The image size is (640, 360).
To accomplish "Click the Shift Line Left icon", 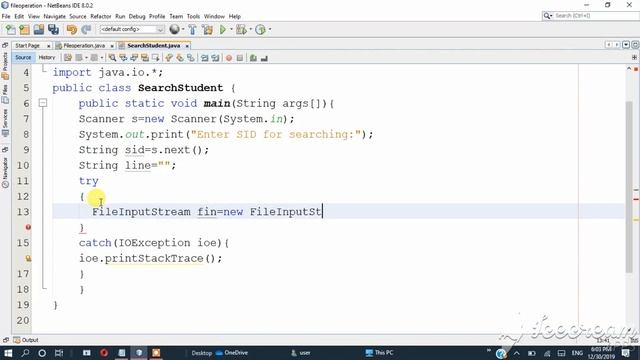I will click(x=204, y=58).
